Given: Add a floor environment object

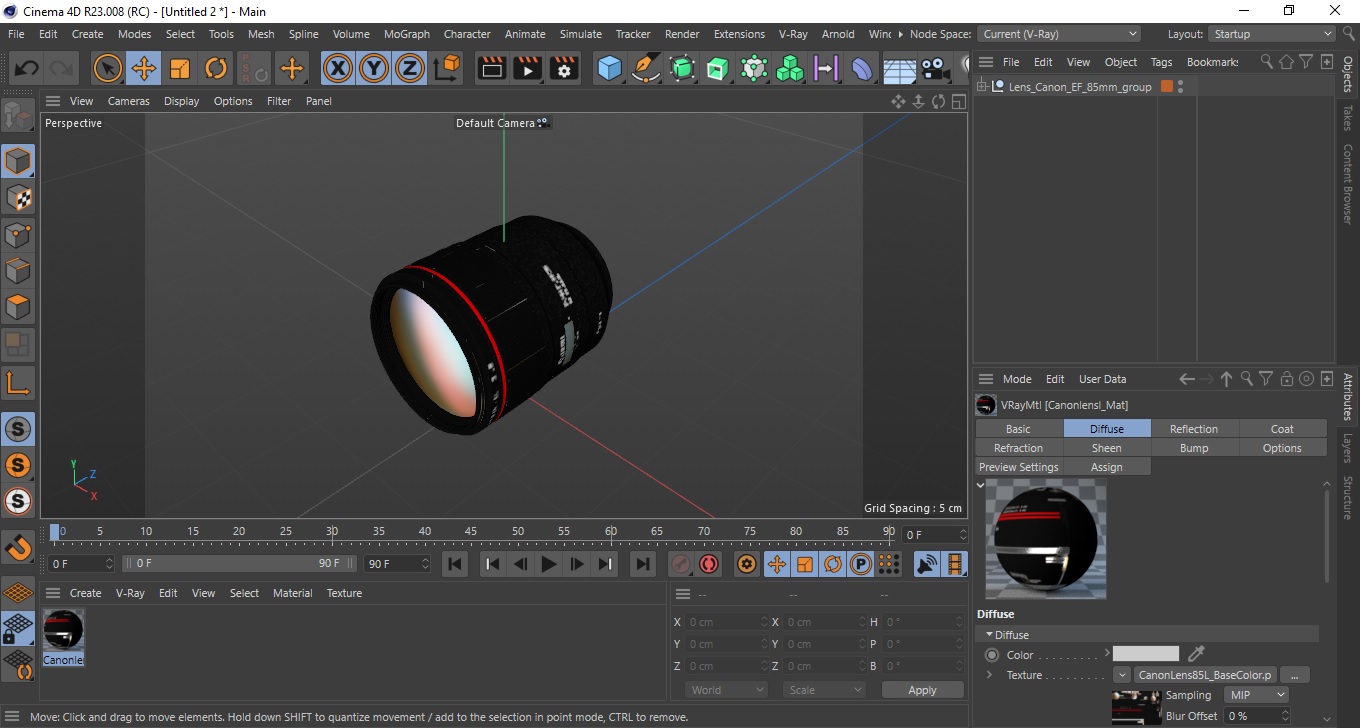Looking at the screenshot, I should [x=899, y=68].
